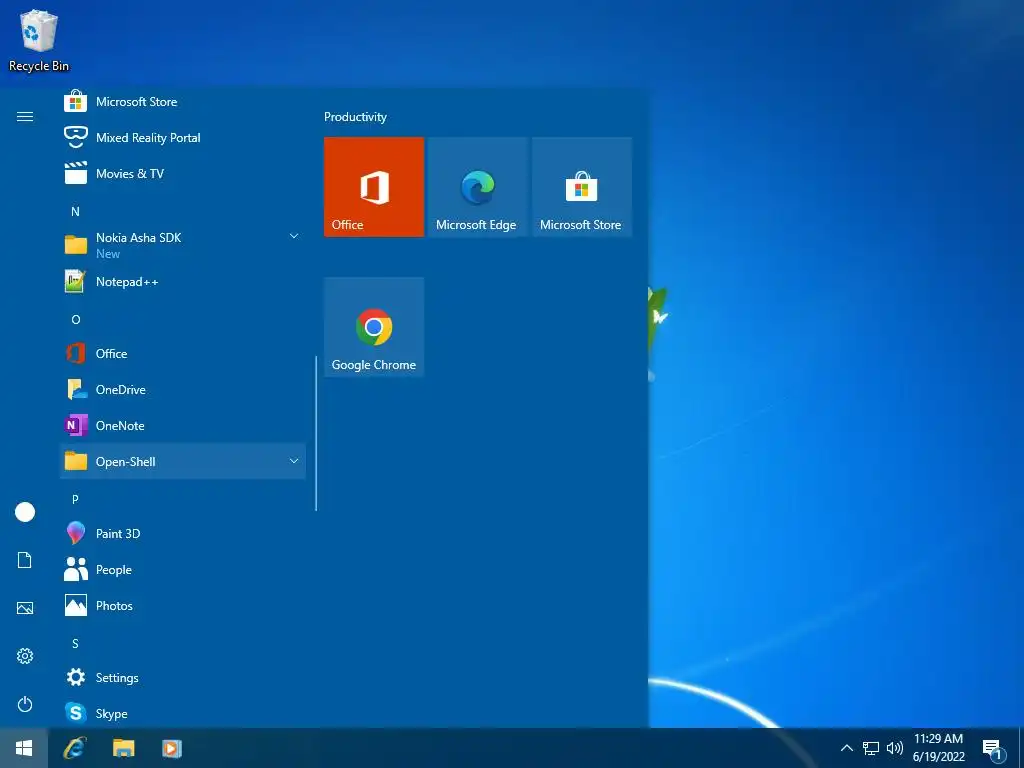
Task: Click the Power icon in Start
Action: [25, 704]
